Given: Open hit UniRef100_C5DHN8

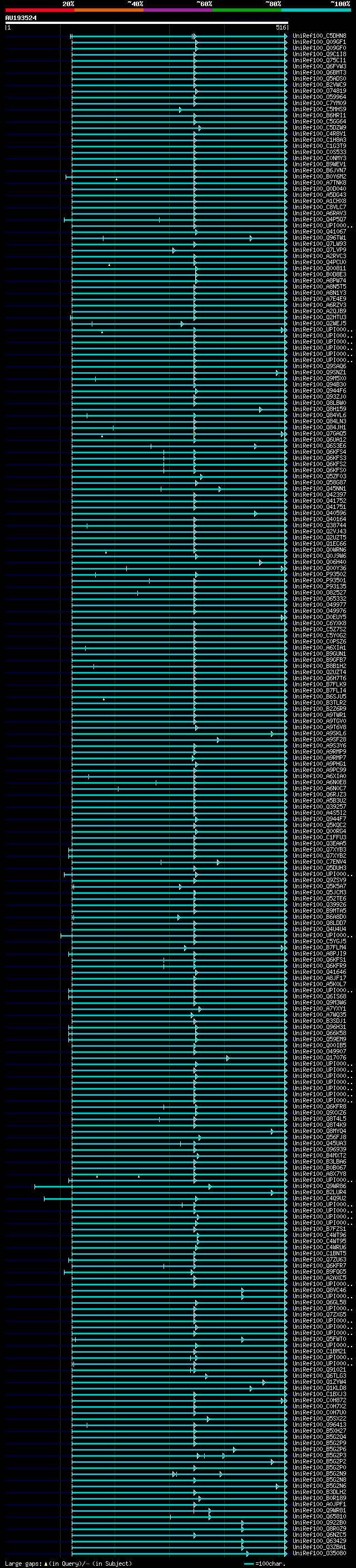Looking at the screenshot, I should tap(319, 36).
